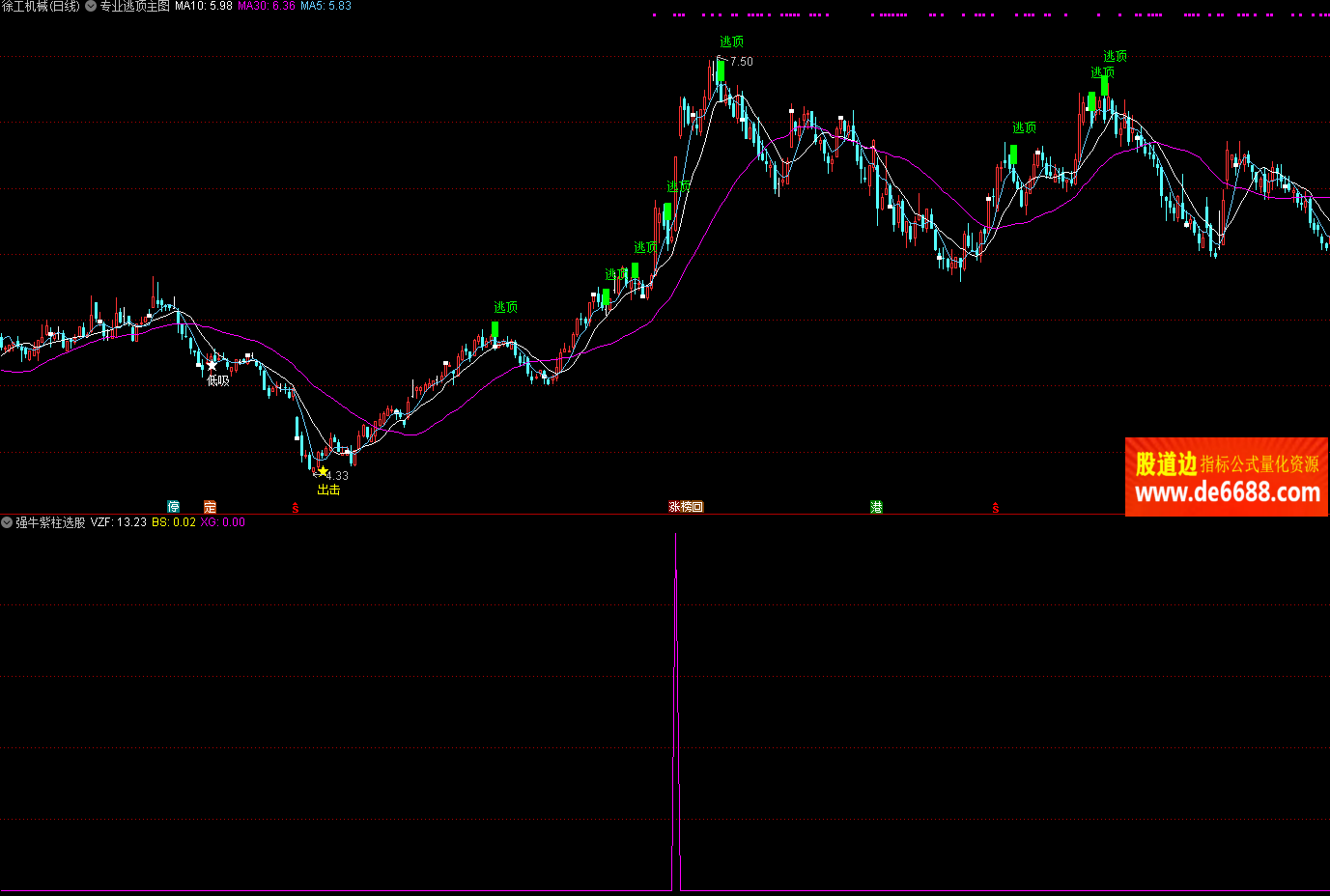This screenshot has height=896, width=1330.
Task: Select the 逃顶 marker at 7.50 peak
Action: [731, 42]
